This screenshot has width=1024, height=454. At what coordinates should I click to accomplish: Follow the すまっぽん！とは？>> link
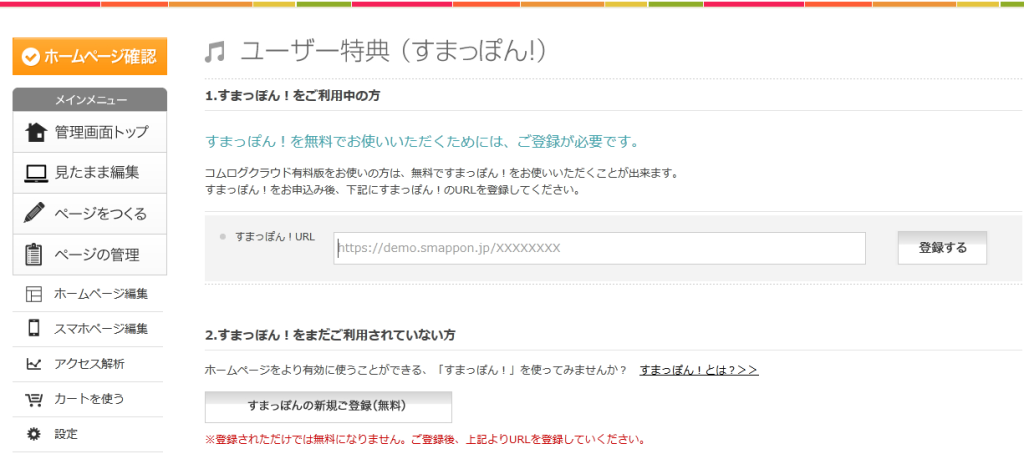(698, 370)
